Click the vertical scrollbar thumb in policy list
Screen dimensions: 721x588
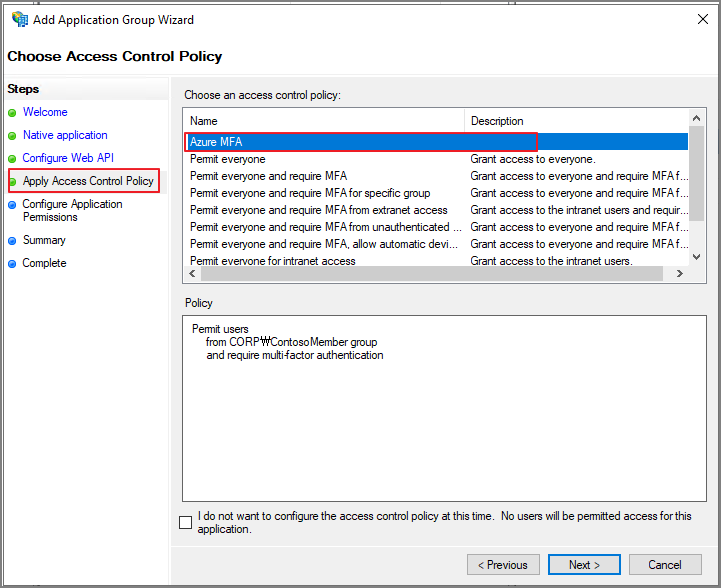point(697,174)
